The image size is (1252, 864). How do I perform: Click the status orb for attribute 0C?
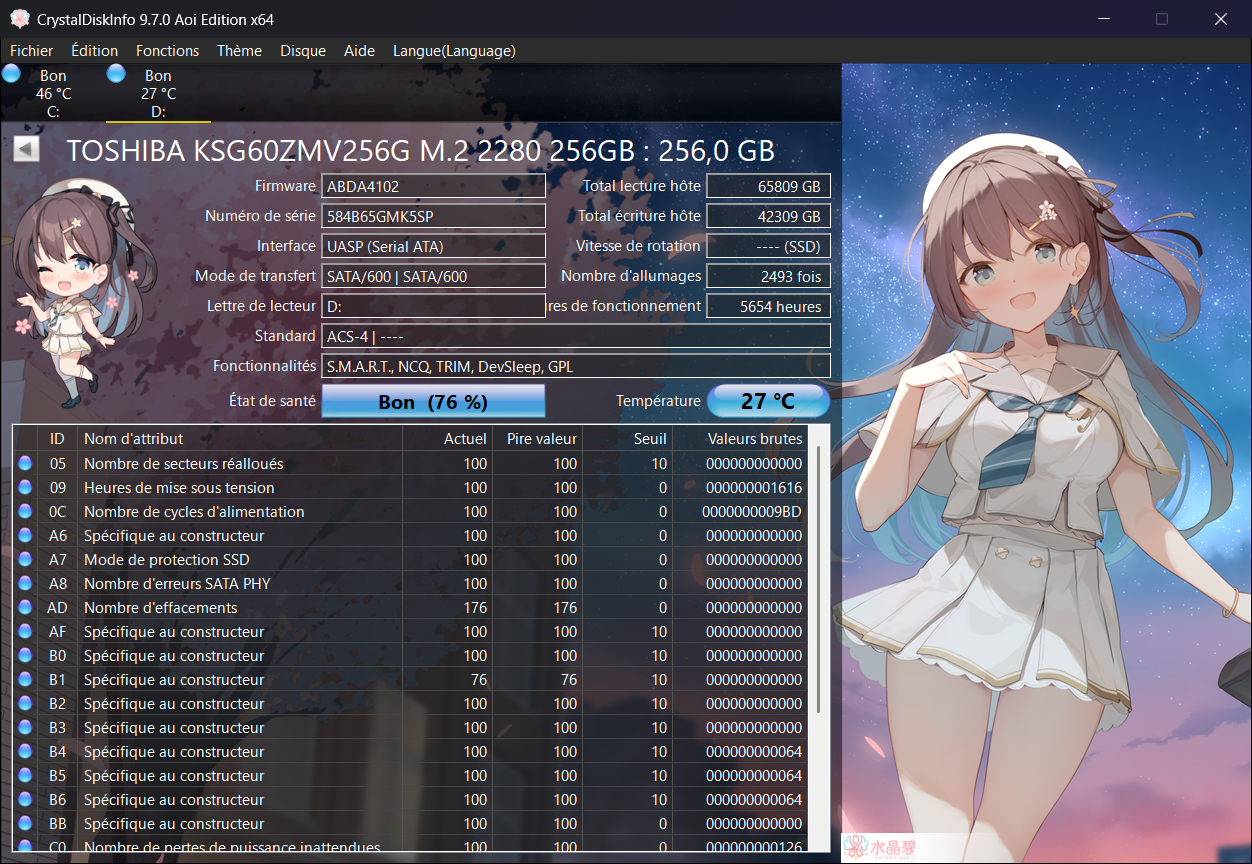point(25,512)
